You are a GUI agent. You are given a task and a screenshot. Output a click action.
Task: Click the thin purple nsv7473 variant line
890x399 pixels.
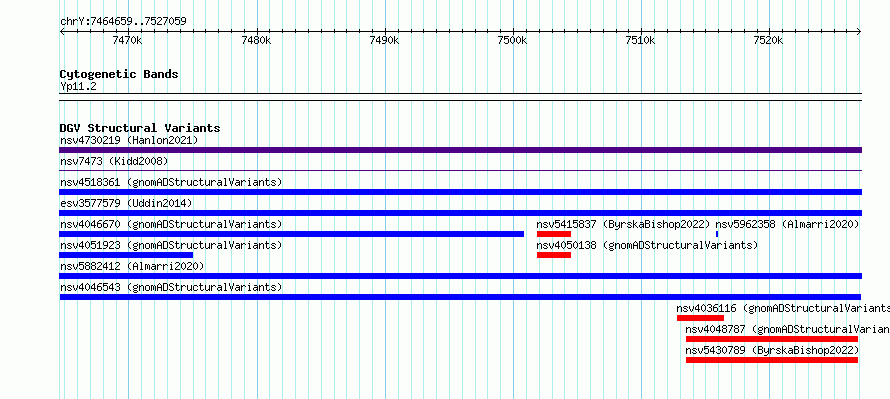(460, 170)
